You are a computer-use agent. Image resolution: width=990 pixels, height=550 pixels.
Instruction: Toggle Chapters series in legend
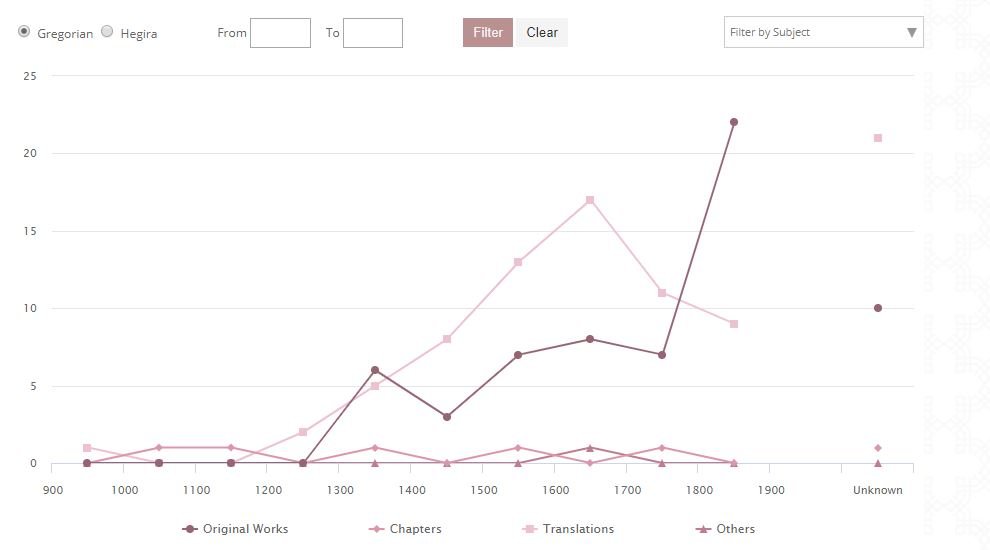(x=408, y=529)
